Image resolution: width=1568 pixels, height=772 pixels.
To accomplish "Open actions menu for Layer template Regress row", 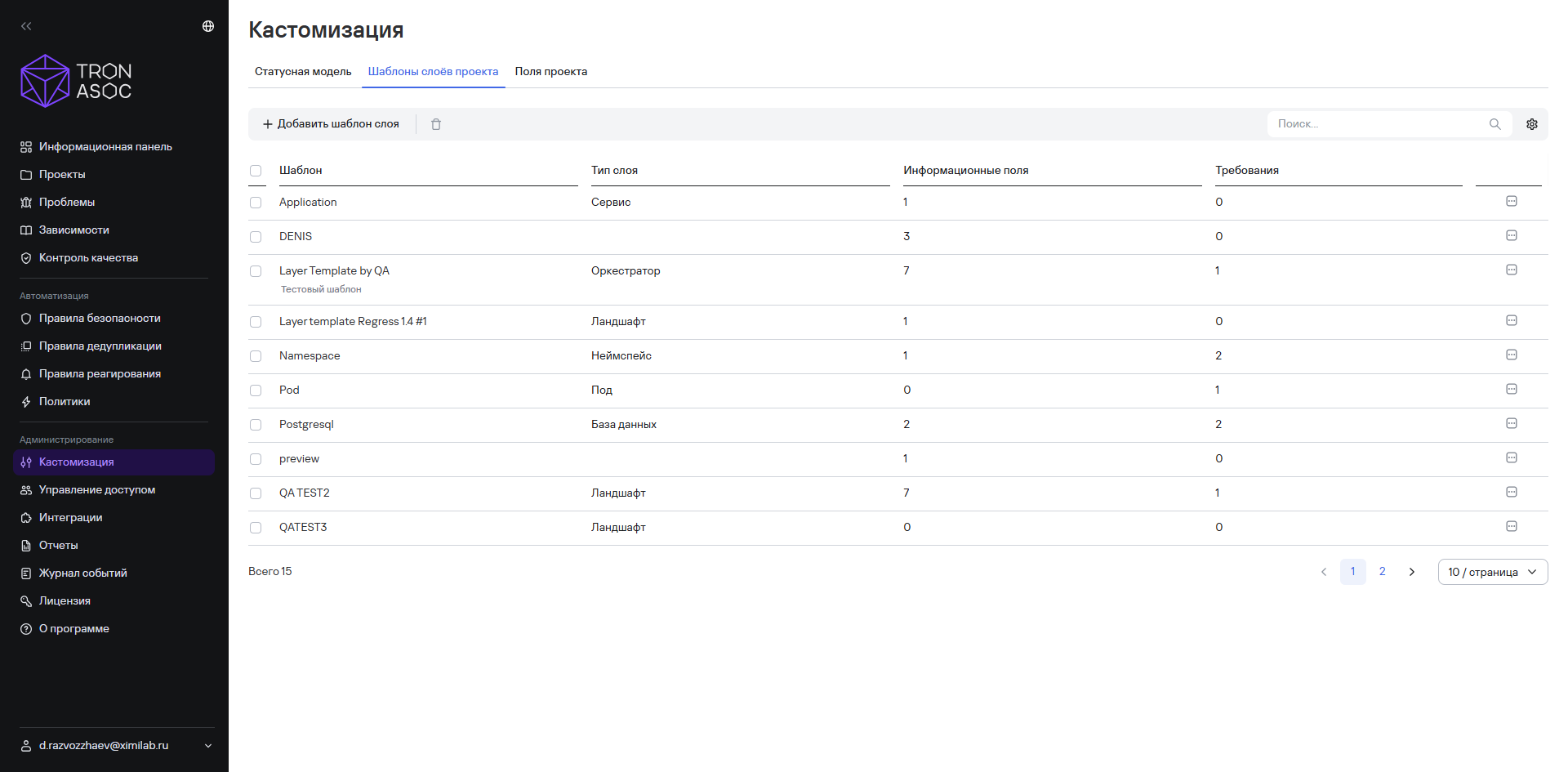I will 1512,320.
